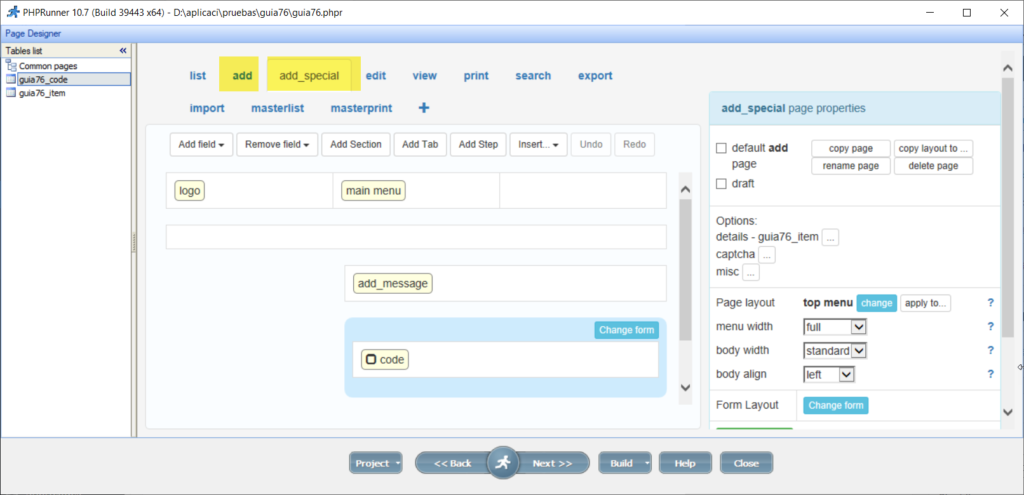Select the guia76_item table icon
Image resolution: width=1024 pixels, height=495 pixels.
click(x=11, y=93)
